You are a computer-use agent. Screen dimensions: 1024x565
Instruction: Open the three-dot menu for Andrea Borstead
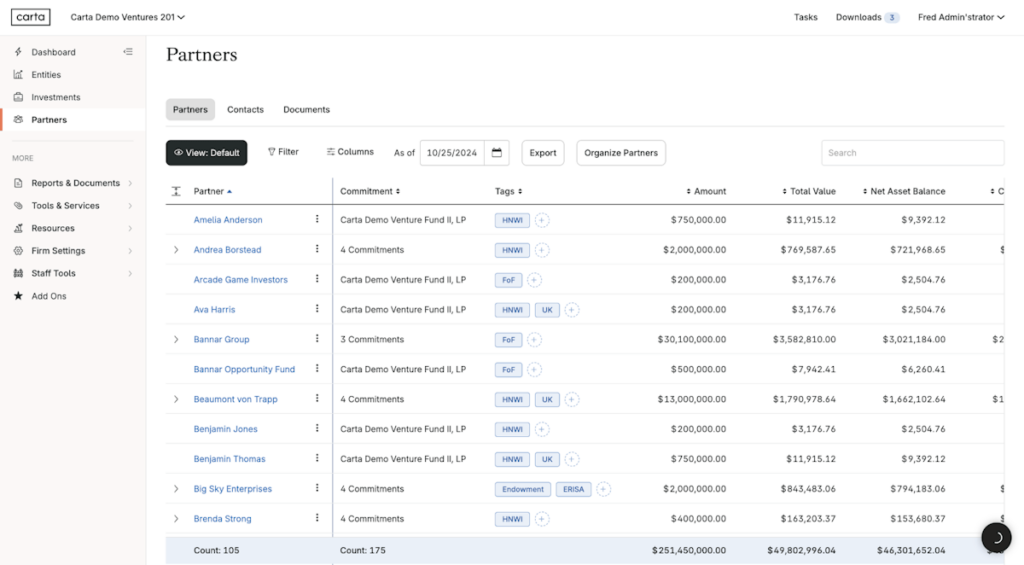[x=317, y=249]
